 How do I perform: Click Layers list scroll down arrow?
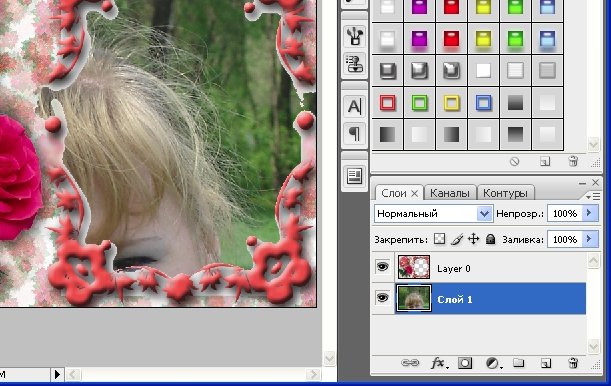point(593,345)
